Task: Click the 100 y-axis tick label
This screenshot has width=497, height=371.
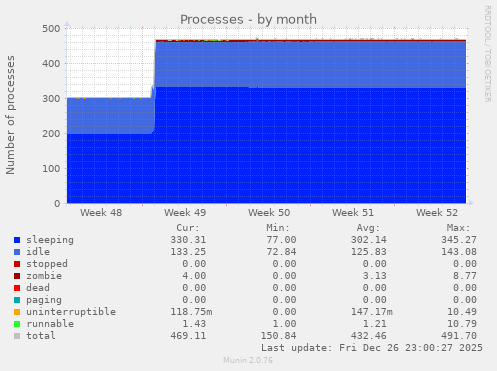Action: click(x=51, y=169)
